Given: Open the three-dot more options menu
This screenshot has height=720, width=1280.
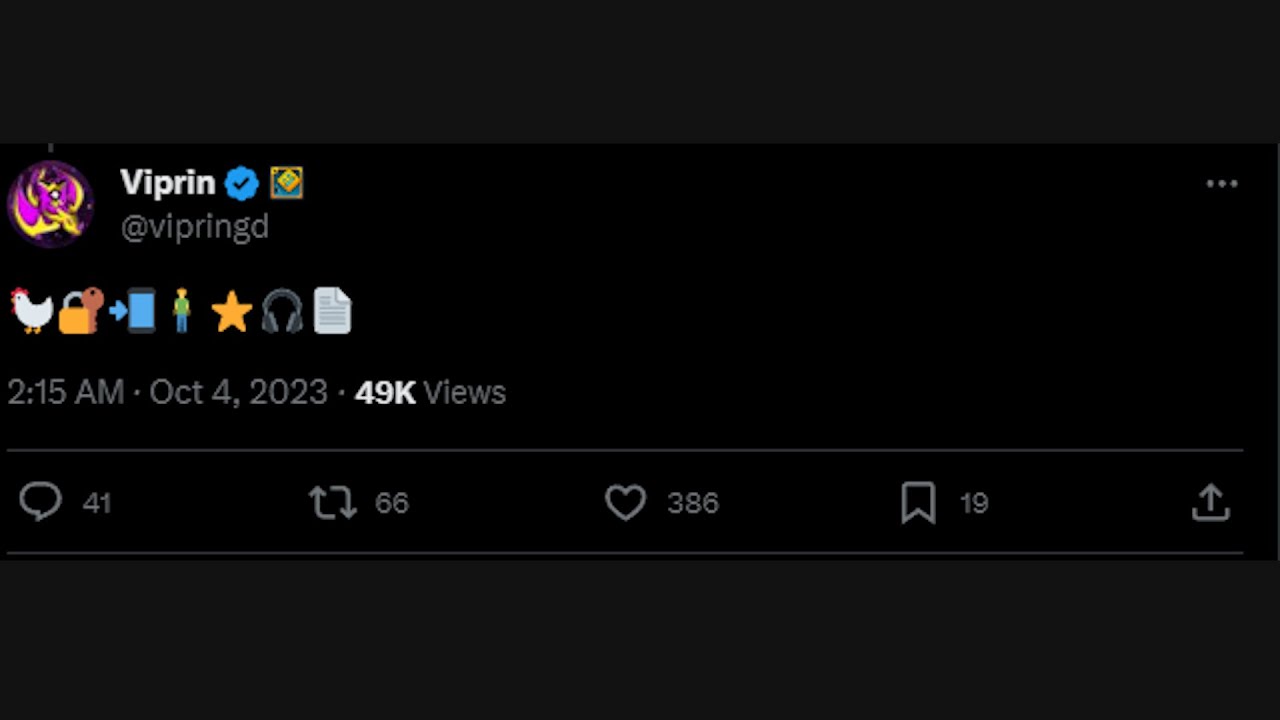Looking at the screenshot, I should point(1222,184).
